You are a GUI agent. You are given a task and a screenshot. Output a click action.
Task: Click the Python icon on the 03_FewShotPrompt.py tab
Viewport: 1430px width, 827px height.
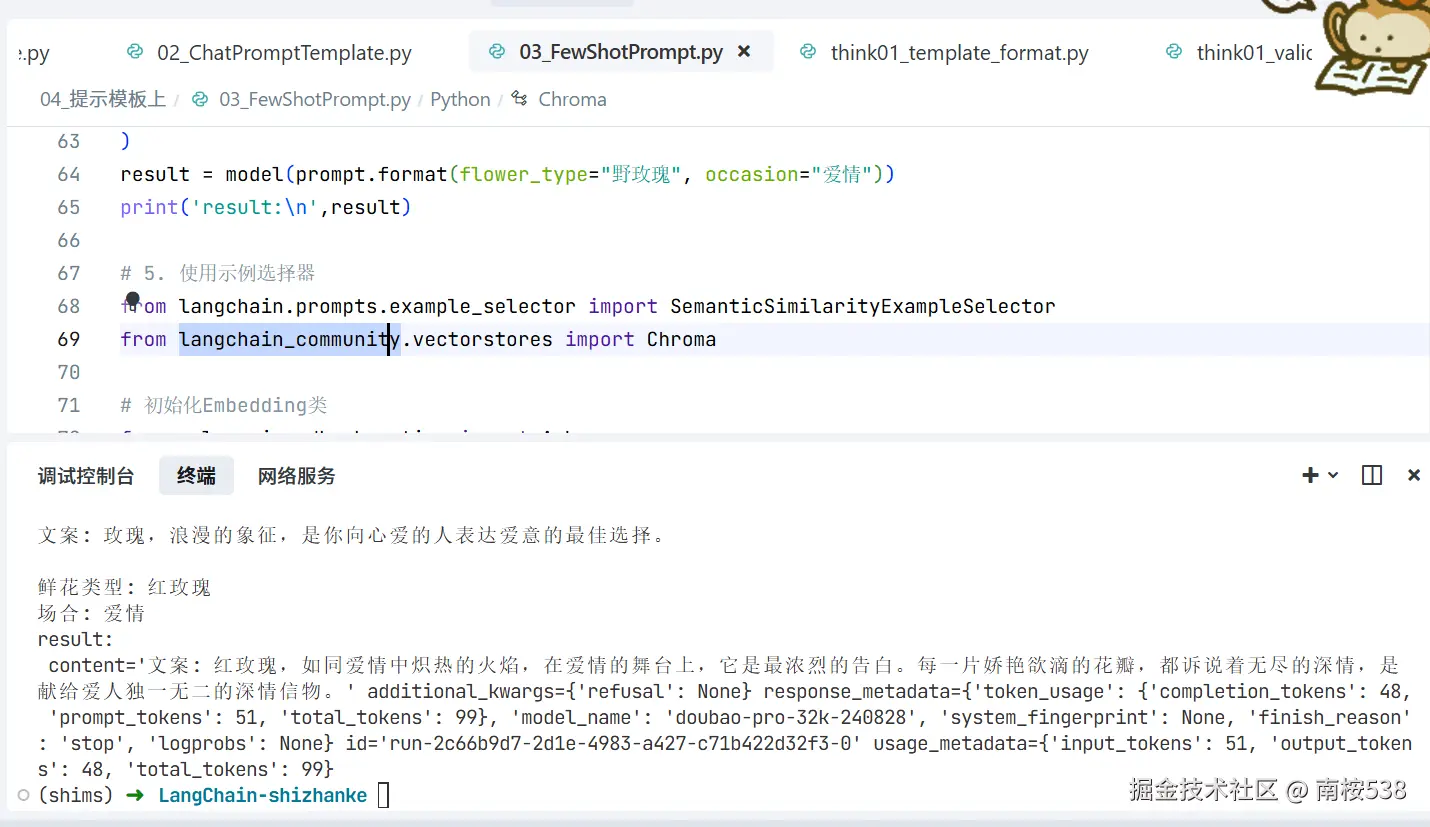(x=497, y=51)
